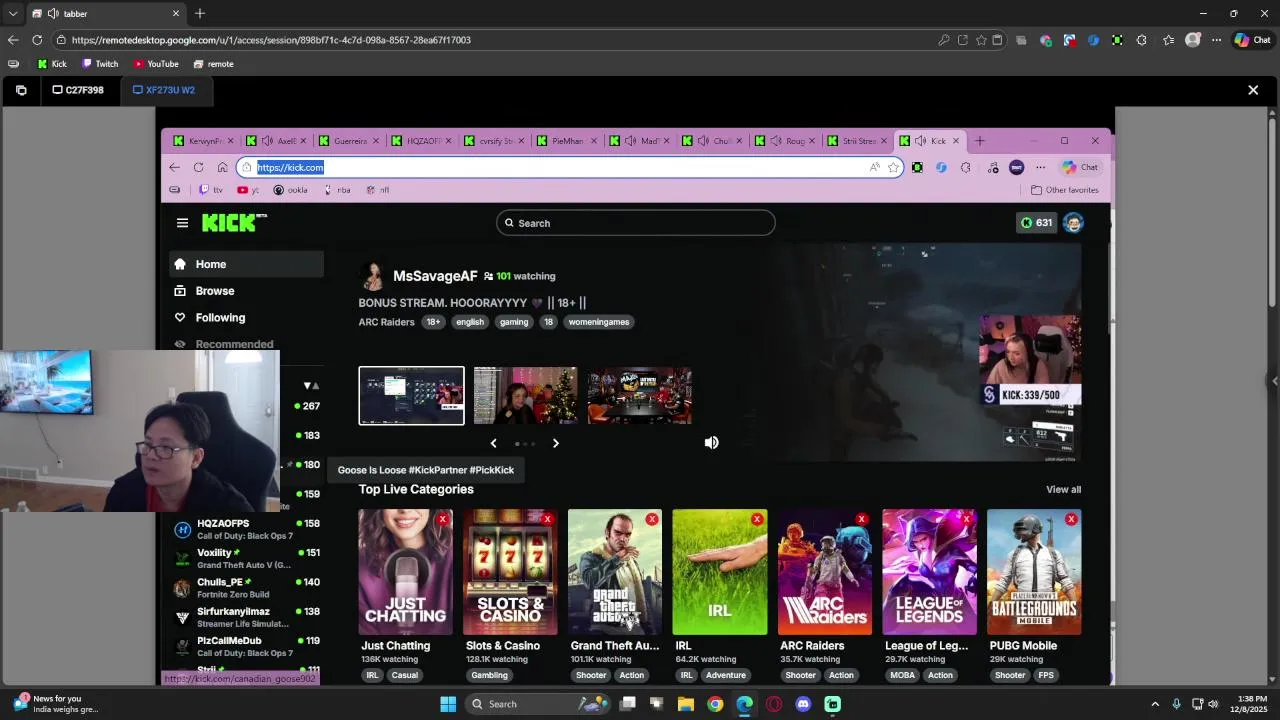Open Sirfurkanyilmaz channel in sidebar
Viewport: 1280px width, 720px height.
click(247, 617)
